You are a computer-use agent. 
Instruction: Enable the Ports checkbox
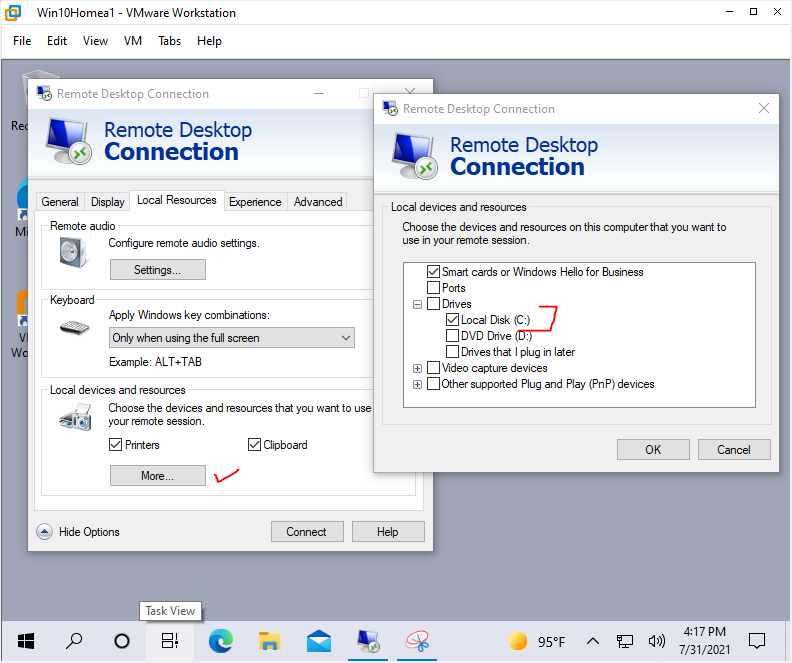(433, 288)
